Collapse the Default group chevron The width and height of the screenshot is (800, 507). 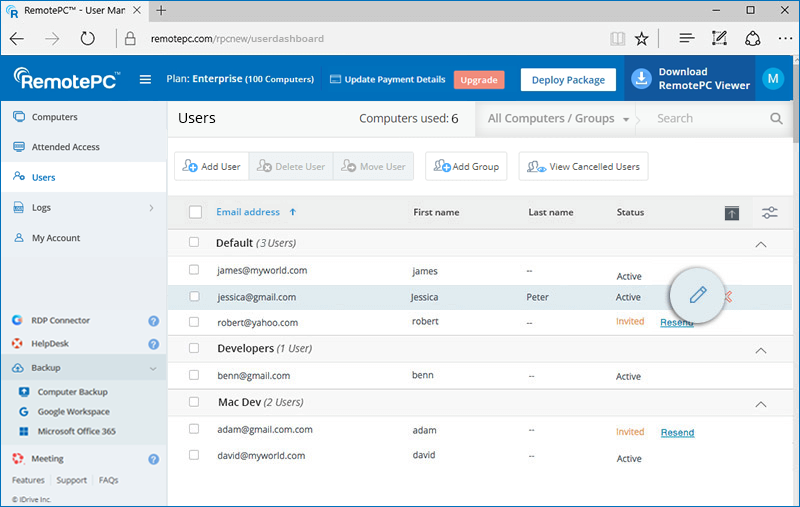tap(760, 243)
